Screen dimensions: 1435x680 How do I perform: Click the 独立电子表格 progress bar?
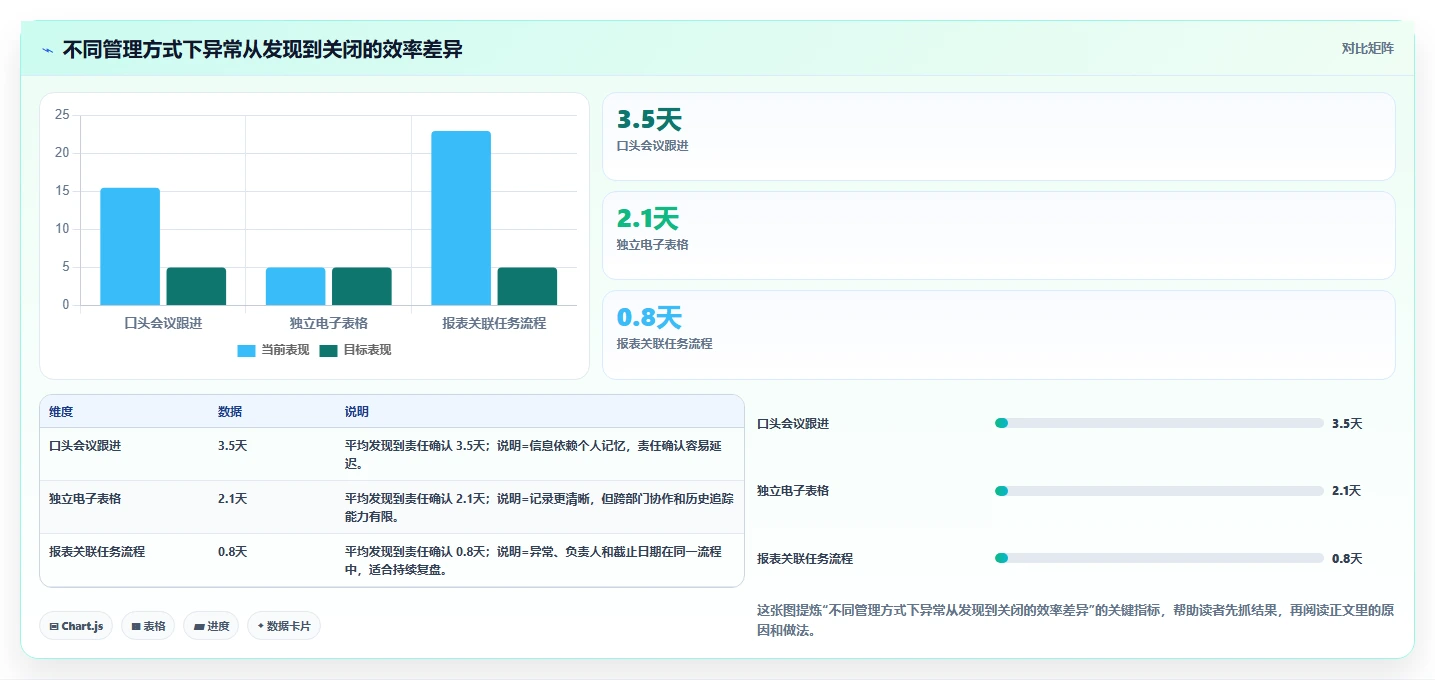click(x=1159, y=491)
